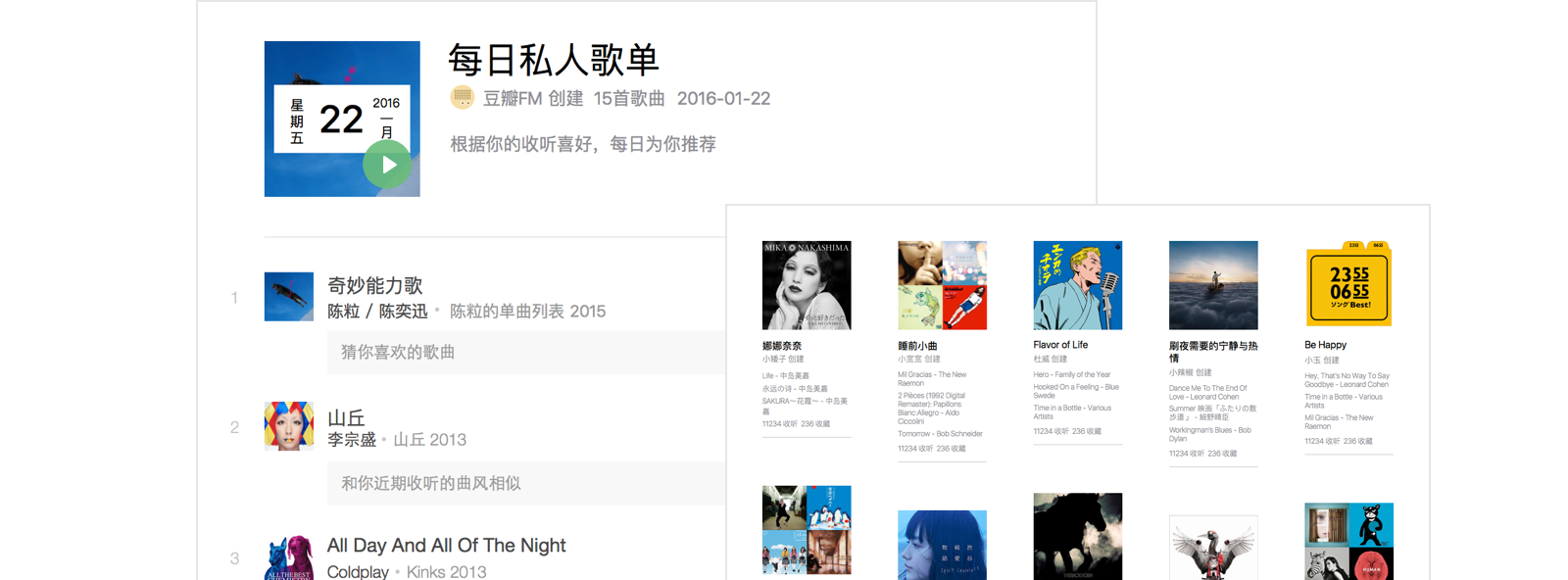Click the 豆瓣FM creator avatar icon
The width and height of the screenshot is (1568, 580).
(462, 97)
